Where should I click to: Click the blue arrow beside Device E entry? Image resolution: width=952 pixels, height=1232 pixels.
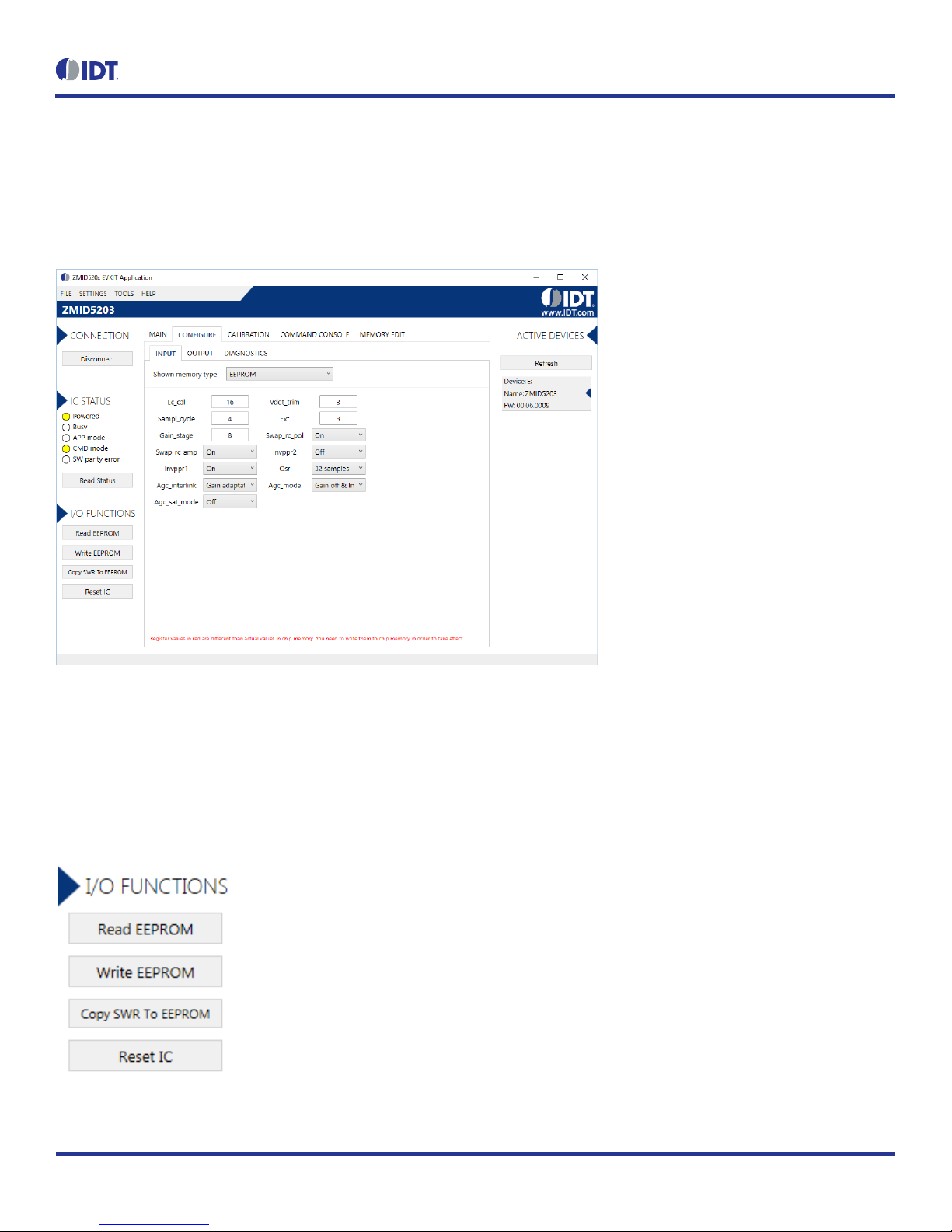tap(588, 393)
